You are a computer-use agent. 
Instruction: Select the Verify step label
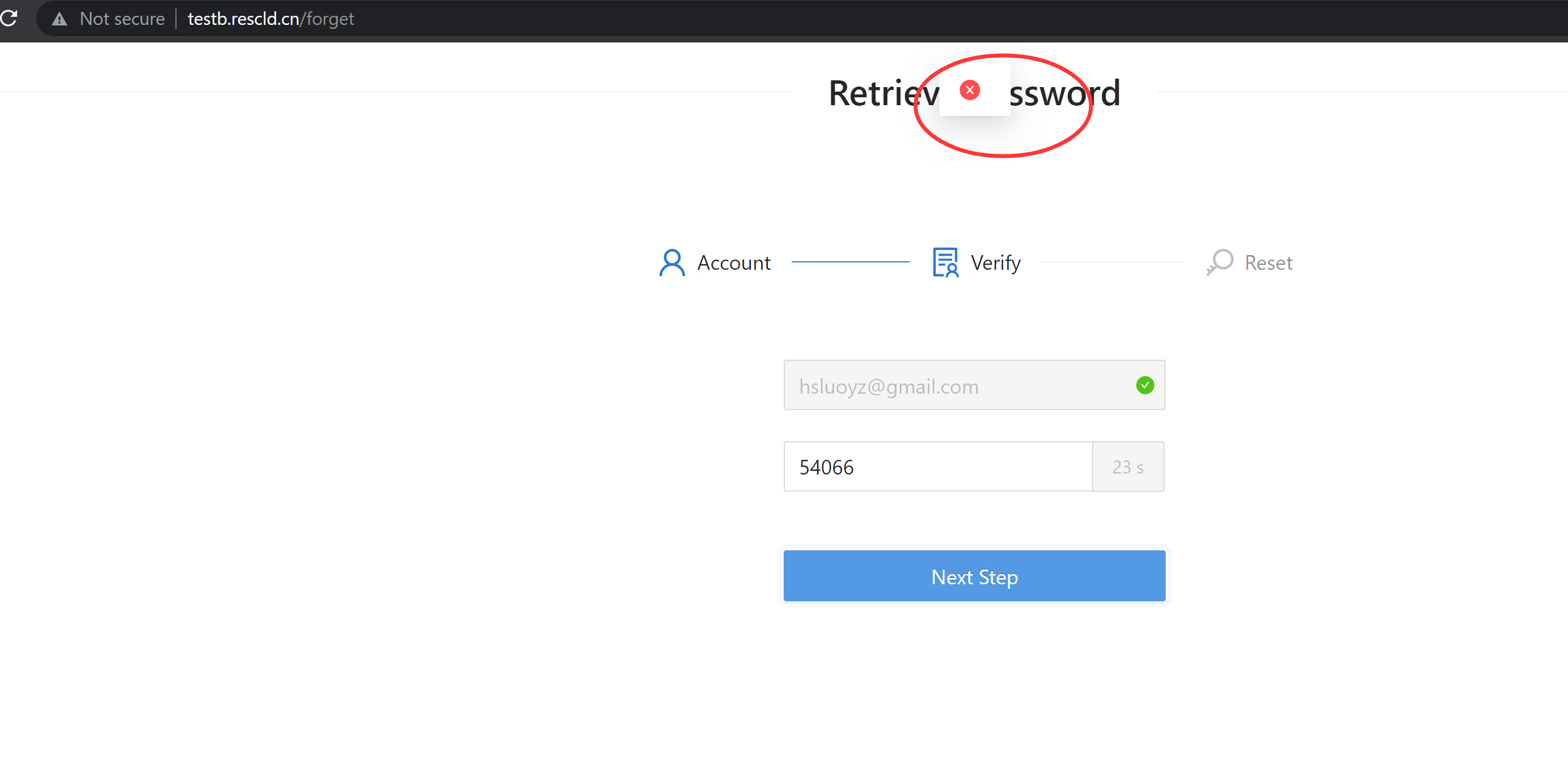point(995,262)
